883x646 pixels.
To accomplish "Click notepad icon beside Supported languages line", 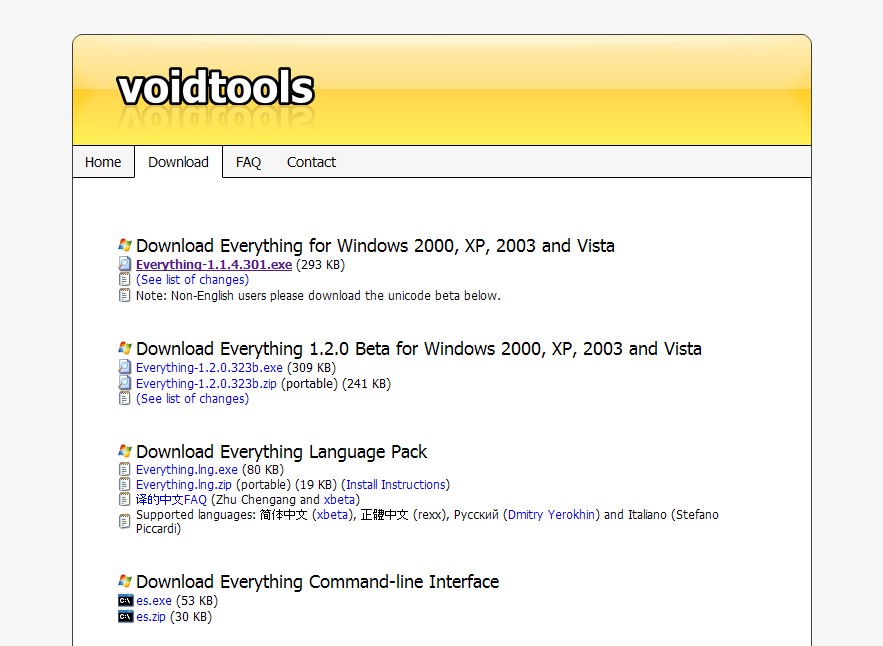I will click(124, 522).
